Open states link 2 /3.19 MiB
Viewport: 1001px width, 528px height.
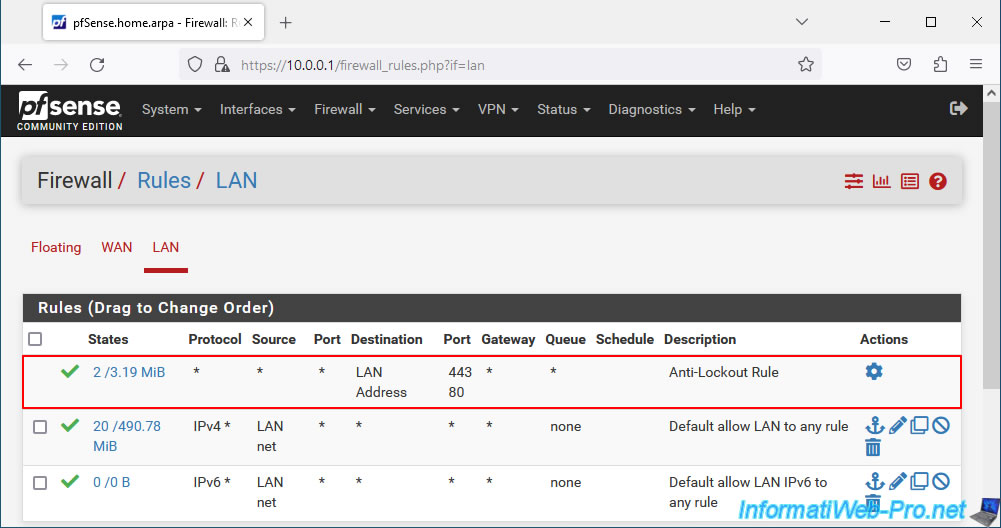[129, 372]
